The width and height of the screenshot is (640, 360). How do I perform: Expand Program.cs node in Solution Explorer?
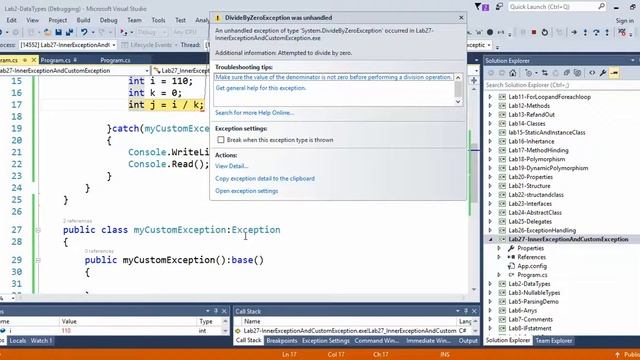[499, 275]
